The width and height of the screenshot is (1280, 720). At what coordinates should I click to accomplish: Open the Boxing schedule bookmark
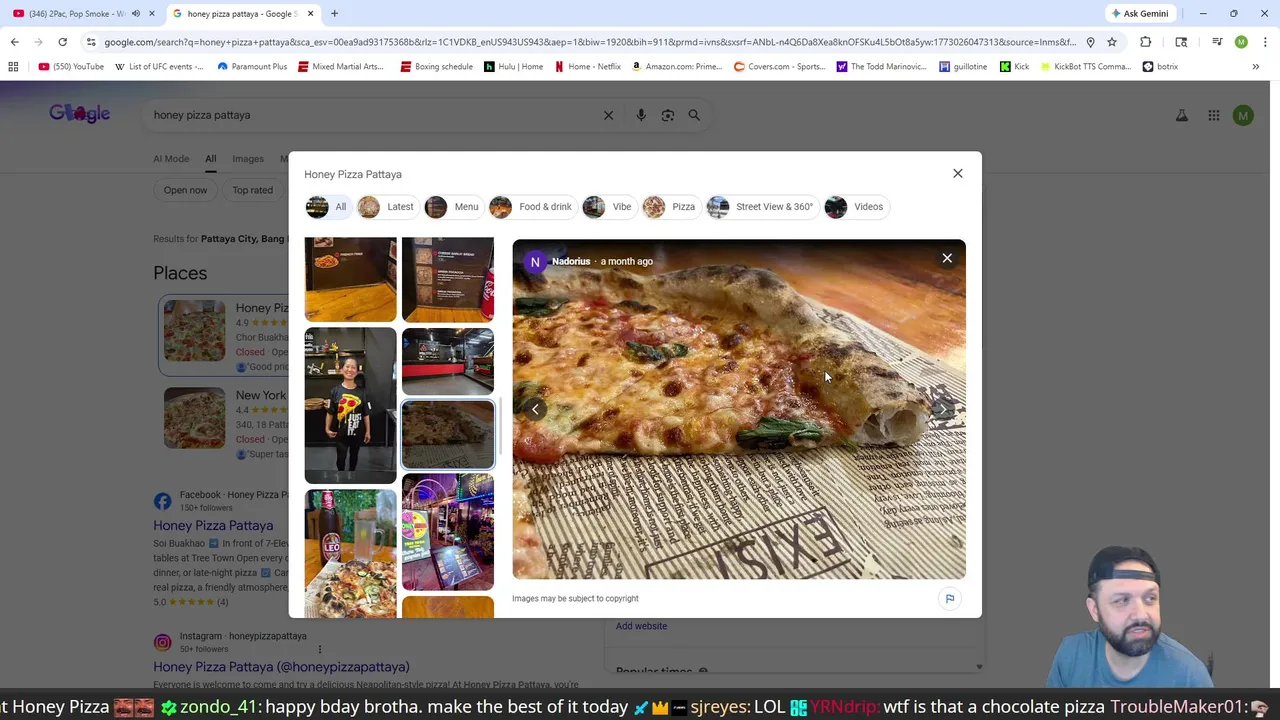click(x=436, y=67)
